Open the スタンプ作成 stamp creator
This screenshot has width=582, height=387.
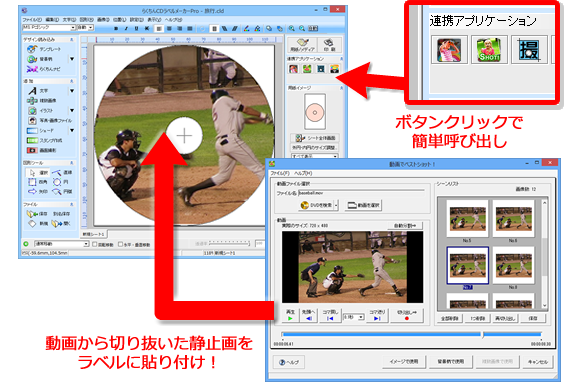click(45, 141)
